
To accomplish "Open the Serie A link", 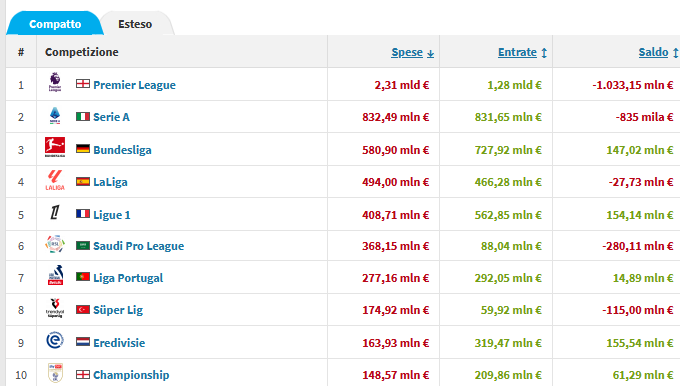I will (111, 117).
